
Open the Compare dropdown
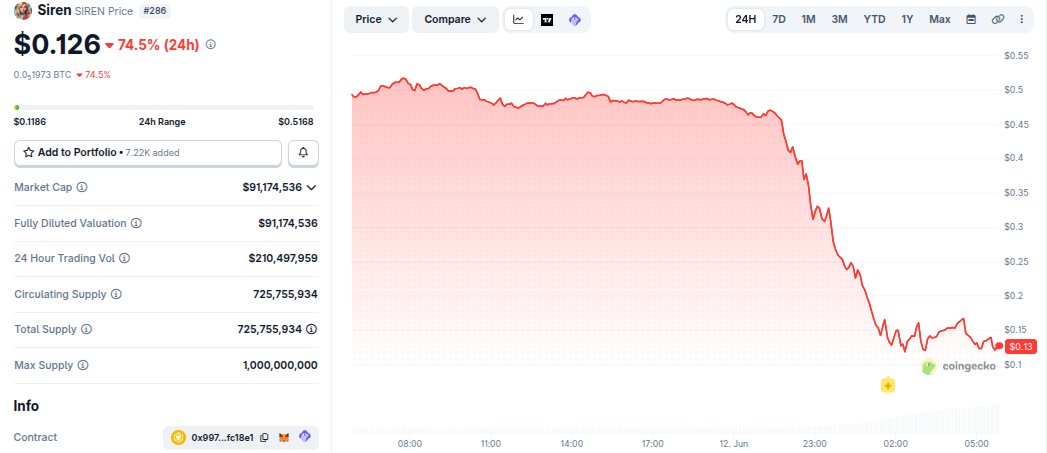(x=455, y=19)
